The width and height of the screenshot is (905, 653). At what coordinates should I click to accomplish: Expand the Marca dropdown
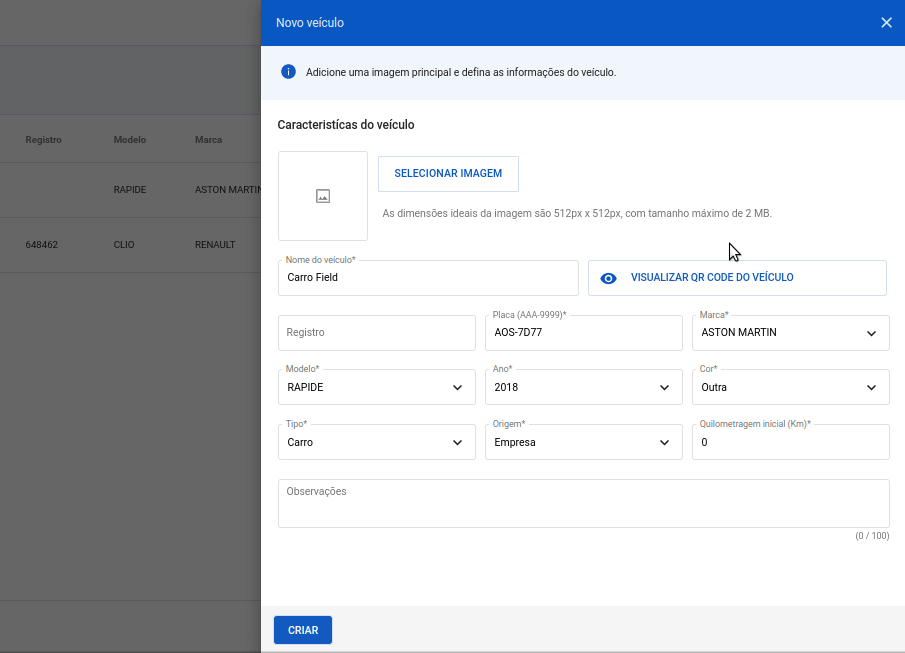pos(790,333)
